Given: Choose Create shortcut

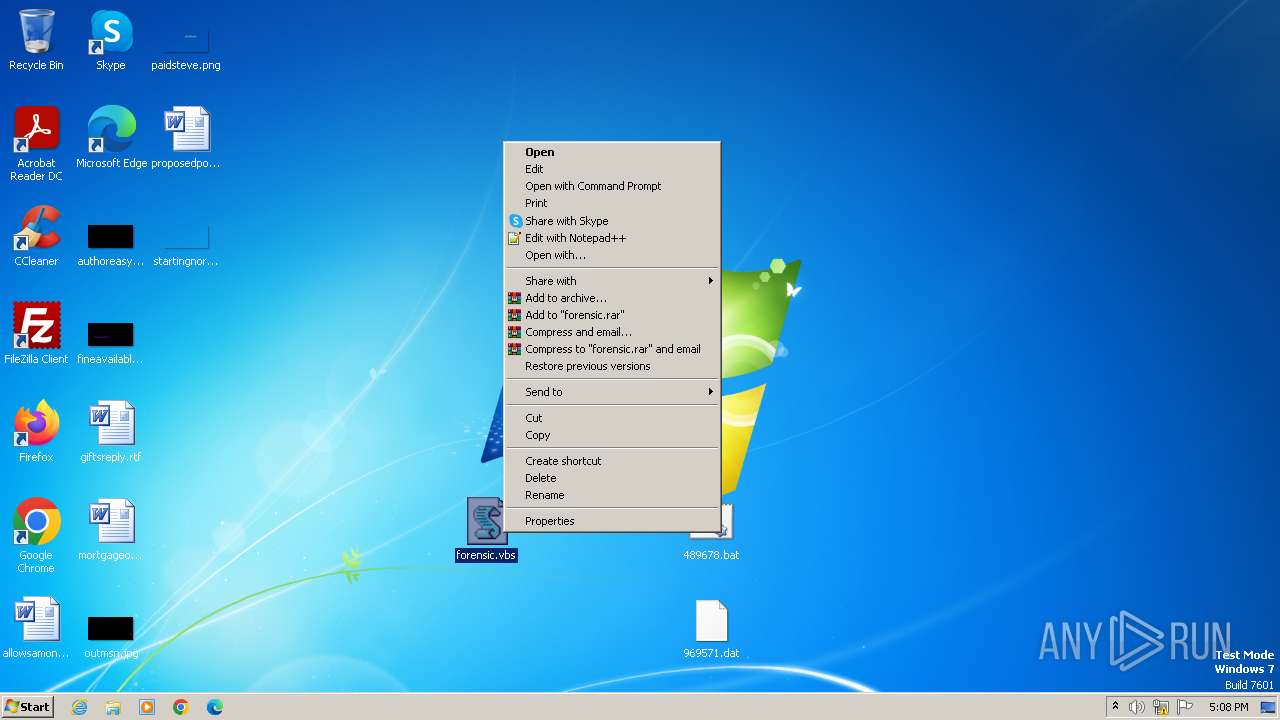Looking at the screenshot, I should 611,461.
